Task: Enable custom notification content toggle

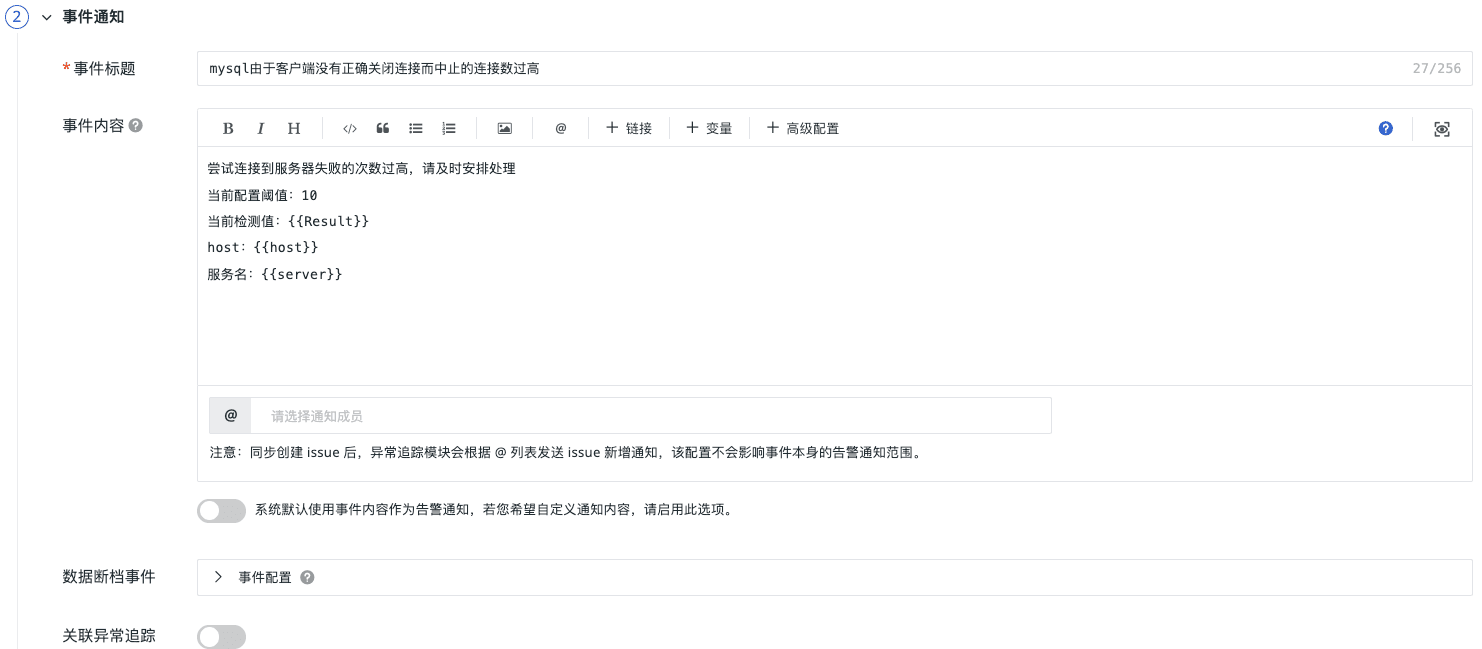Action: [x=221, y=511]
